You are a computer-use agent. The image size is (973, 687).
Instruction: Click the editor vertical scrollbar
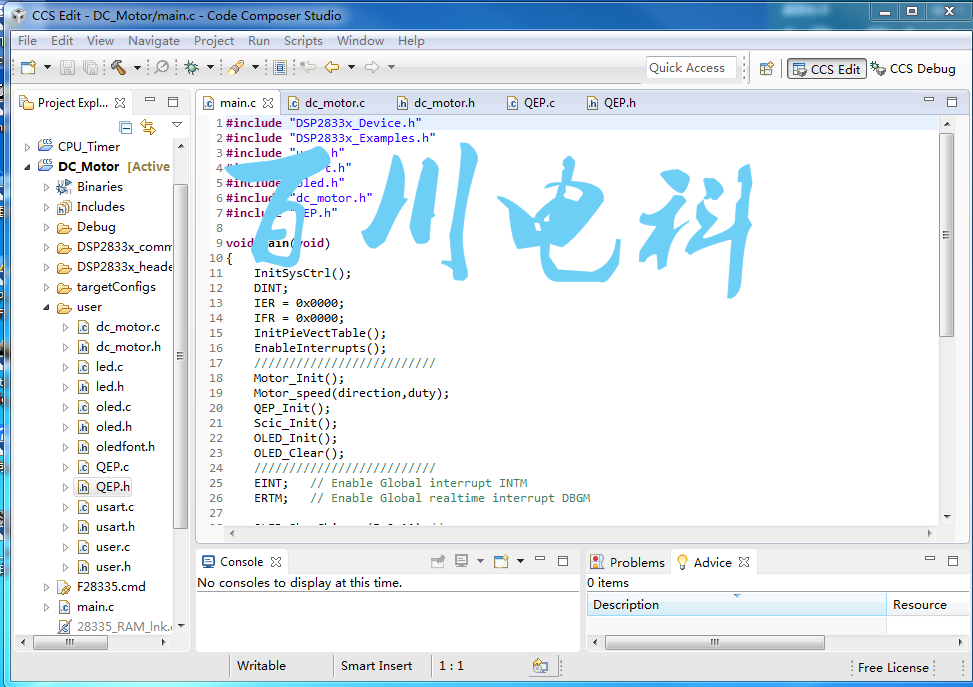tap(946, 235)
